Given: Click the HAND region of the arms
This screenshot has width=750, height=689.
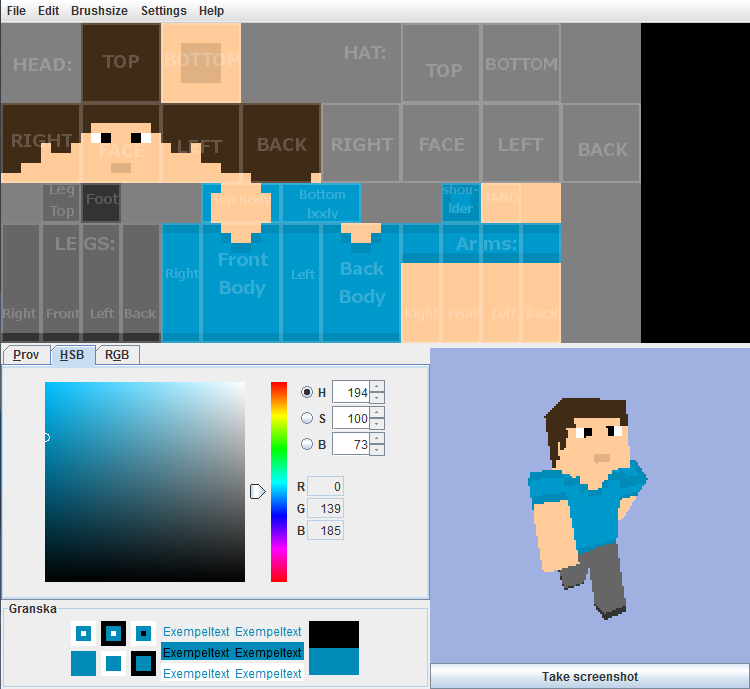Looking at the screenshot, I should [x=500, y=203].
